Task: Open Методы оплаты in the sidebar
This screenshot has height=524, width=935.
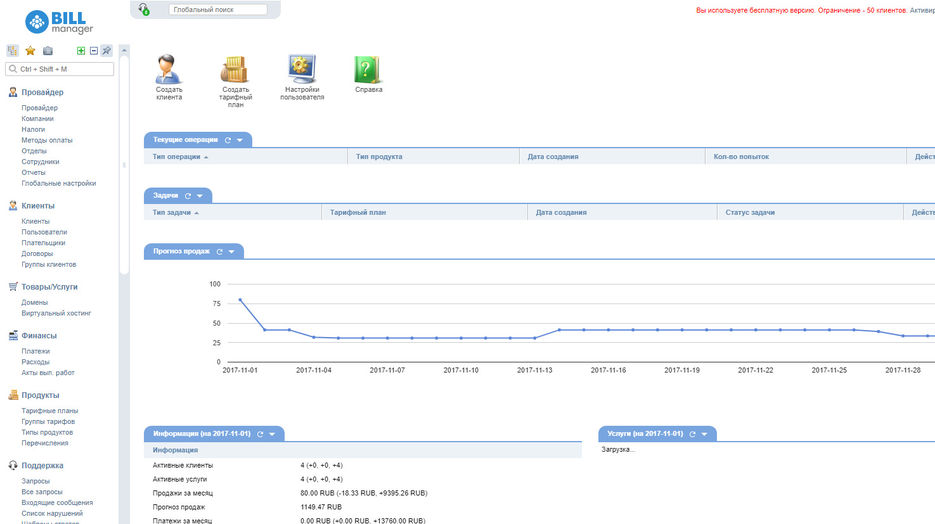Action: coord(47,140)
